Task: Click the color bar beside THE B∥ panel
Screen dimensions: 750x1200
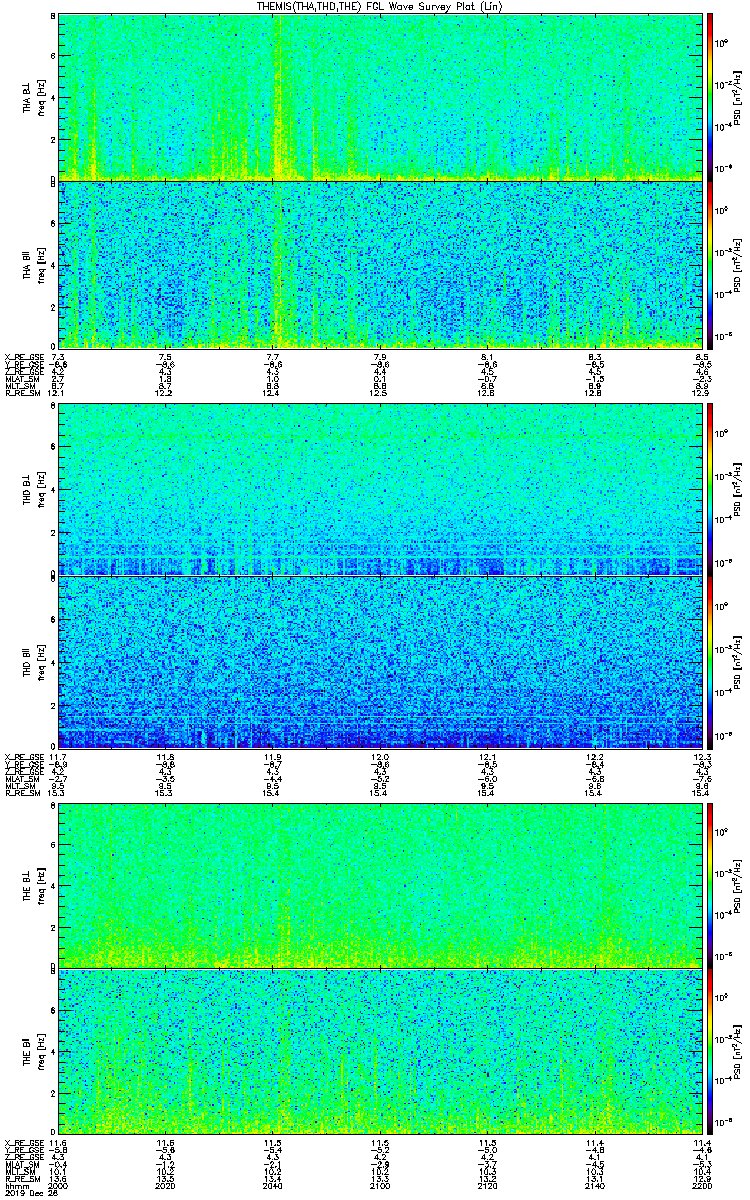Action: pos(710,1051)
